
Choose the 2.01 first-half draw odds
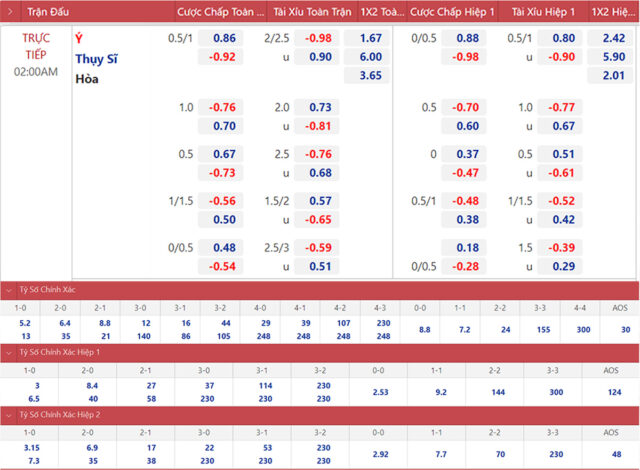[615, 76]
